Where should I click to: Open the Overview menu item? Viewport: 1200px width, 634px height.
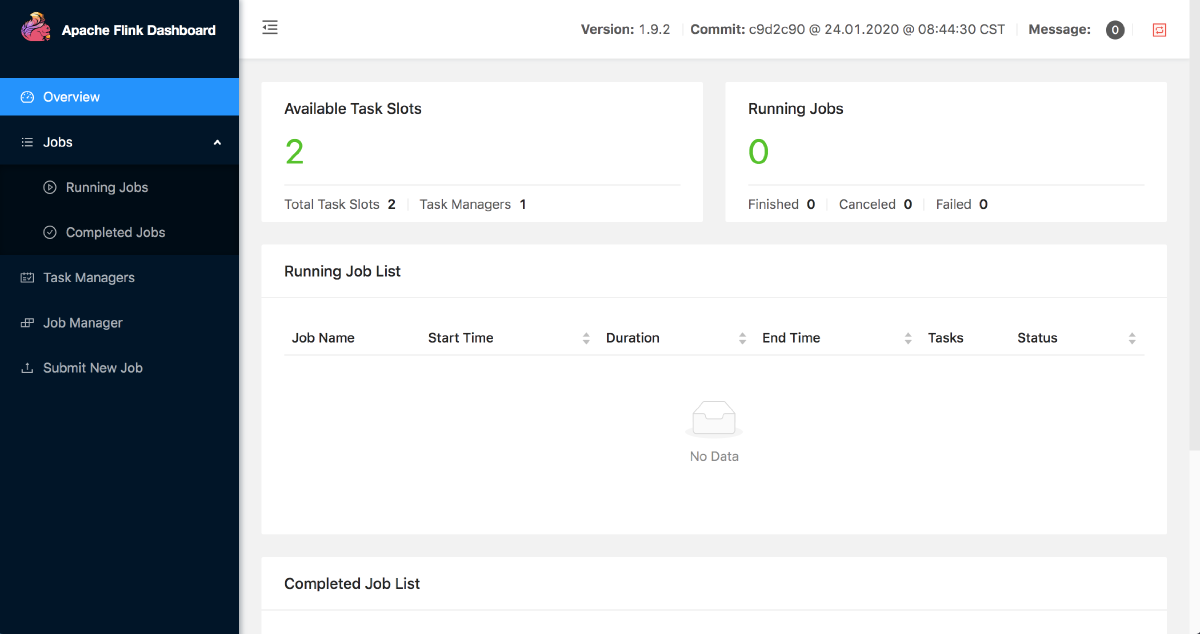click(72, 97)
